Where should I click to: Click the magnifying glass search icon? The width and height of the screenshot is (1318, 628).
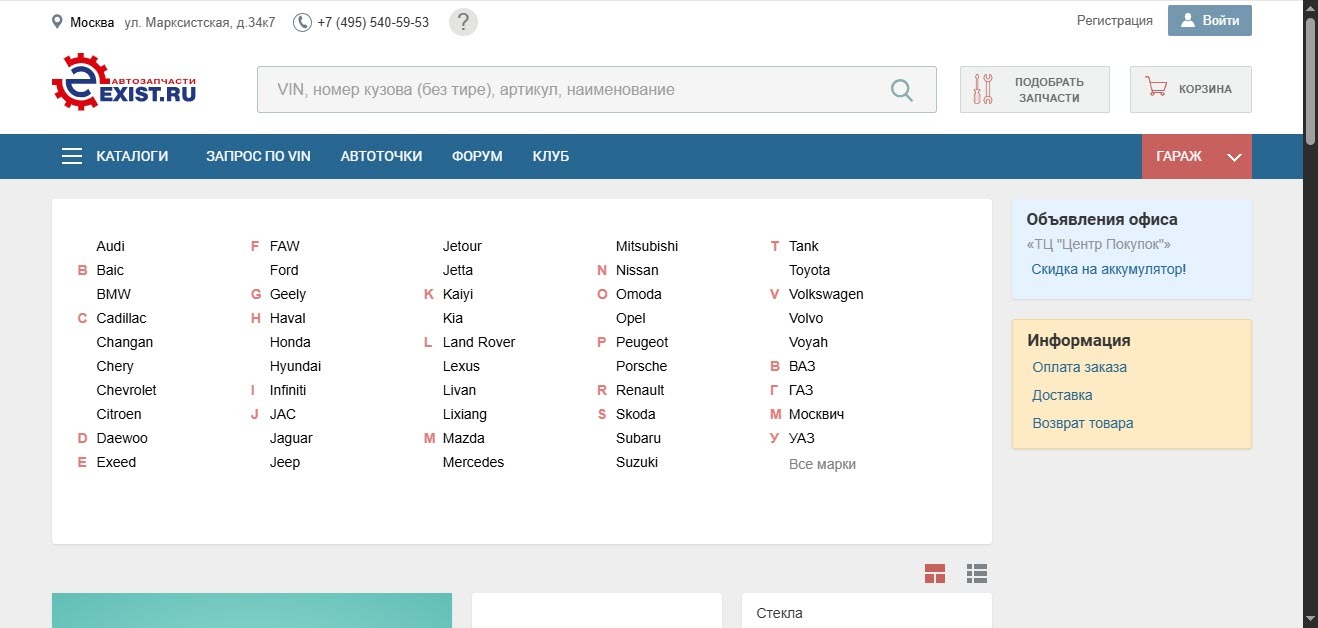901,90
